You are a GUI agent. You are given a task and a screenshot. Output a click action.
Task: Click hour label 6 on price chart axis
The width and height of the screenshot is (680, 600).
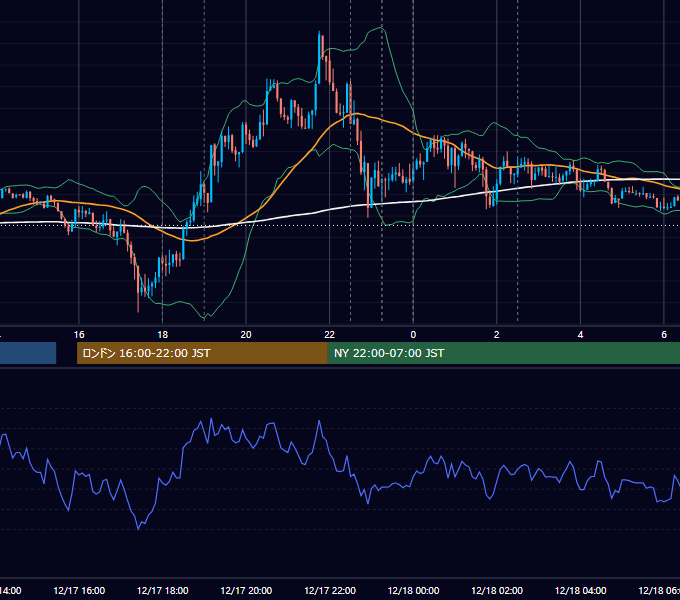pos(664,335)
